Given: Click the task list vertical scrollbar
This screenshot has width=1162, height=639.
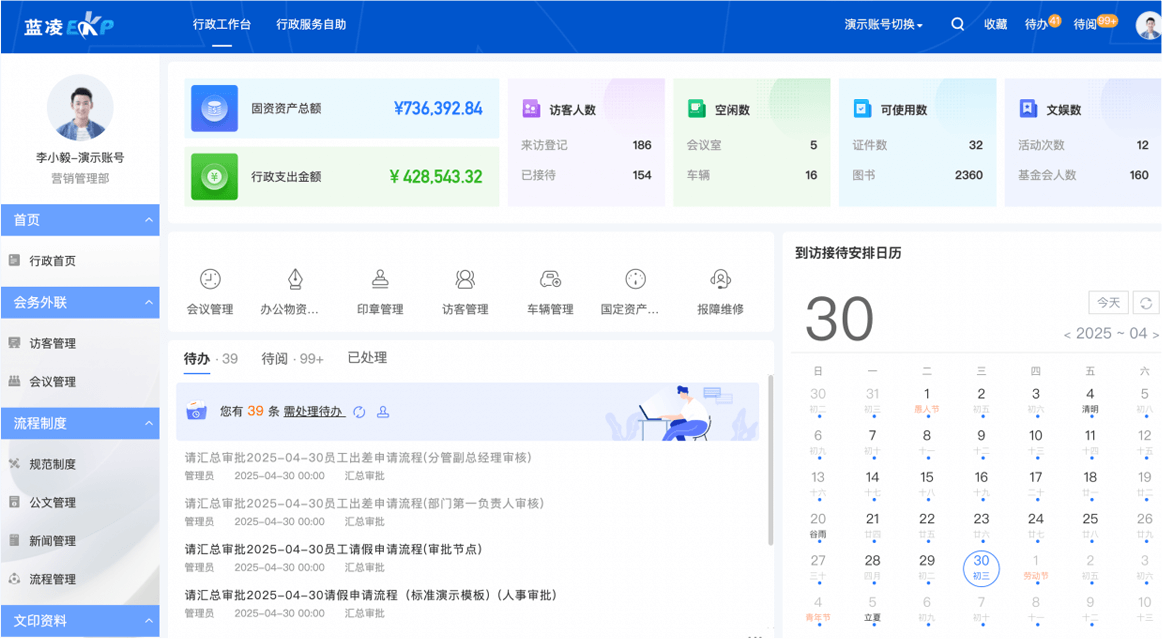Looking at the screenshot, I should 769,460.
